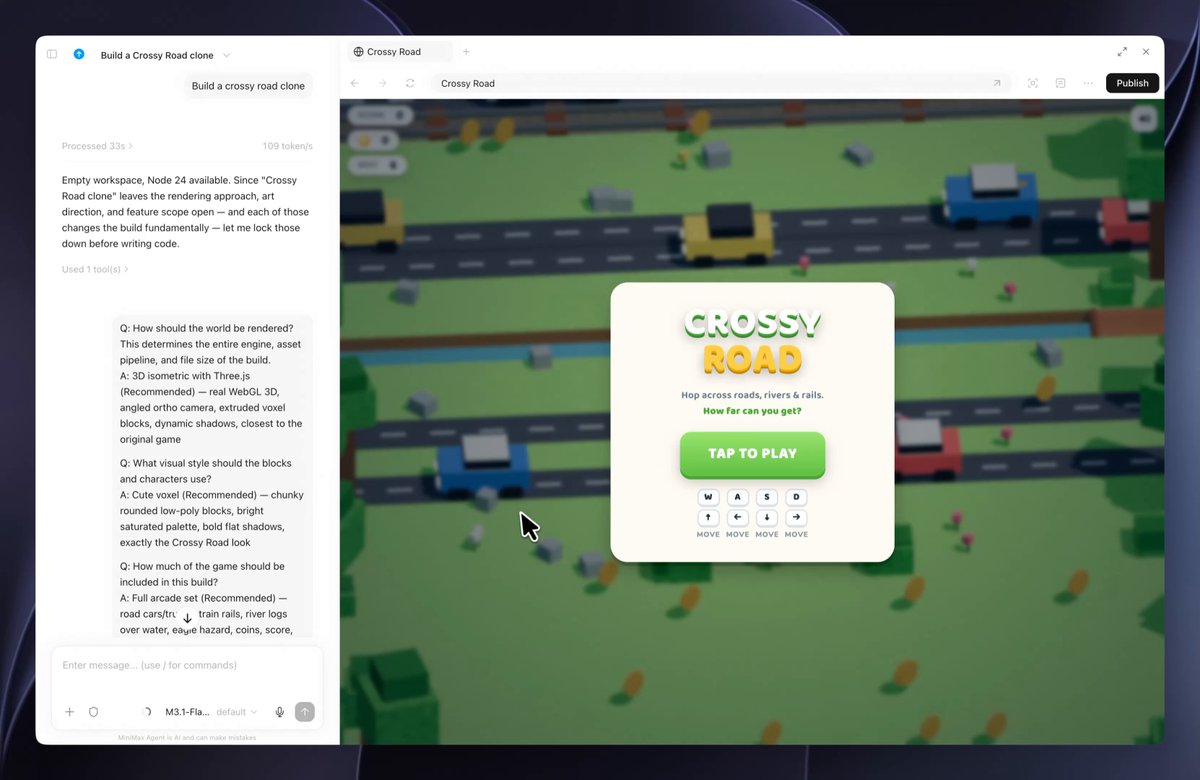Screen dimensions: 1200x780
Task: Open the M3.1-Fla... model selector
Action: (x=187, y=712)
